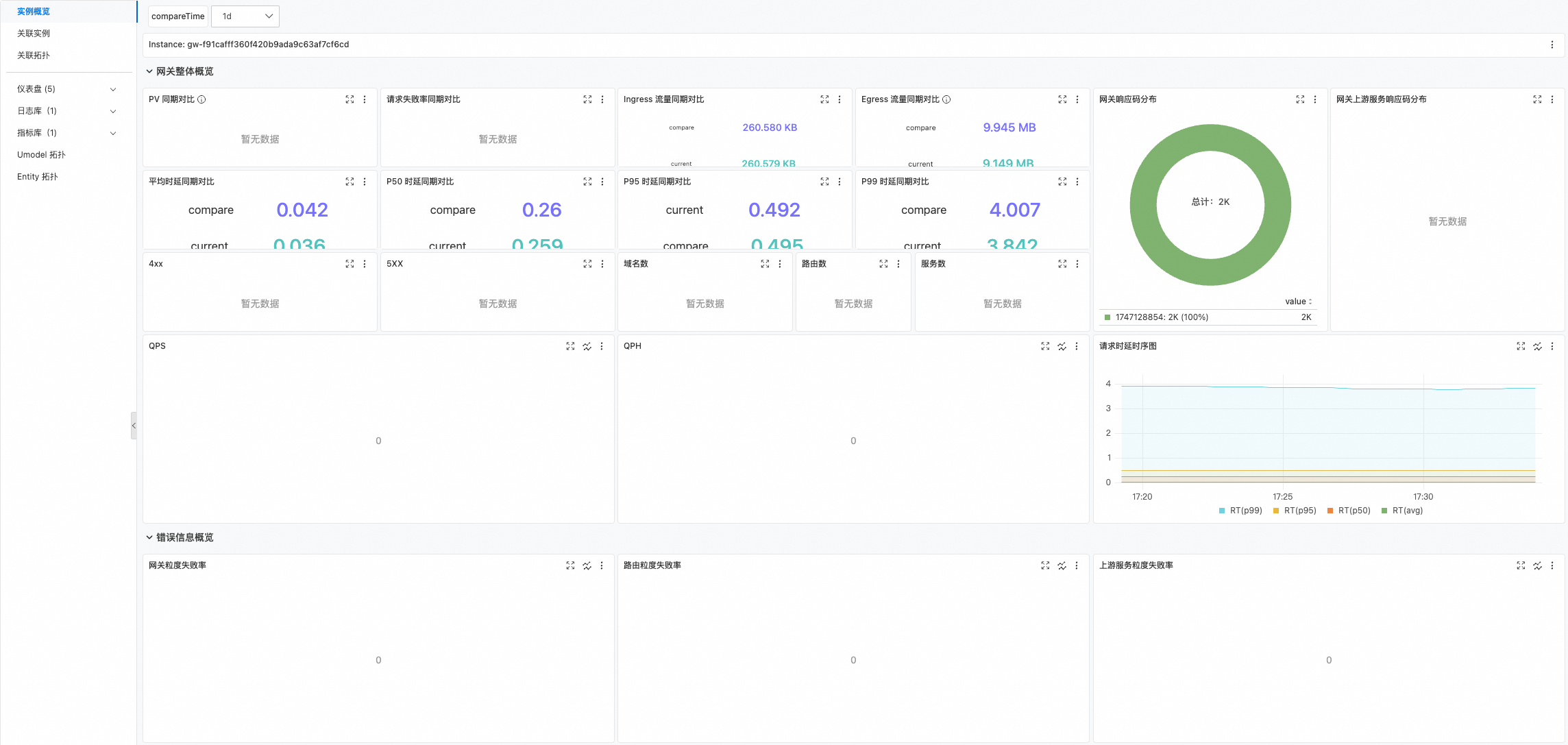Click the 260.580 KB Ingress compare value

coord(770,127)
